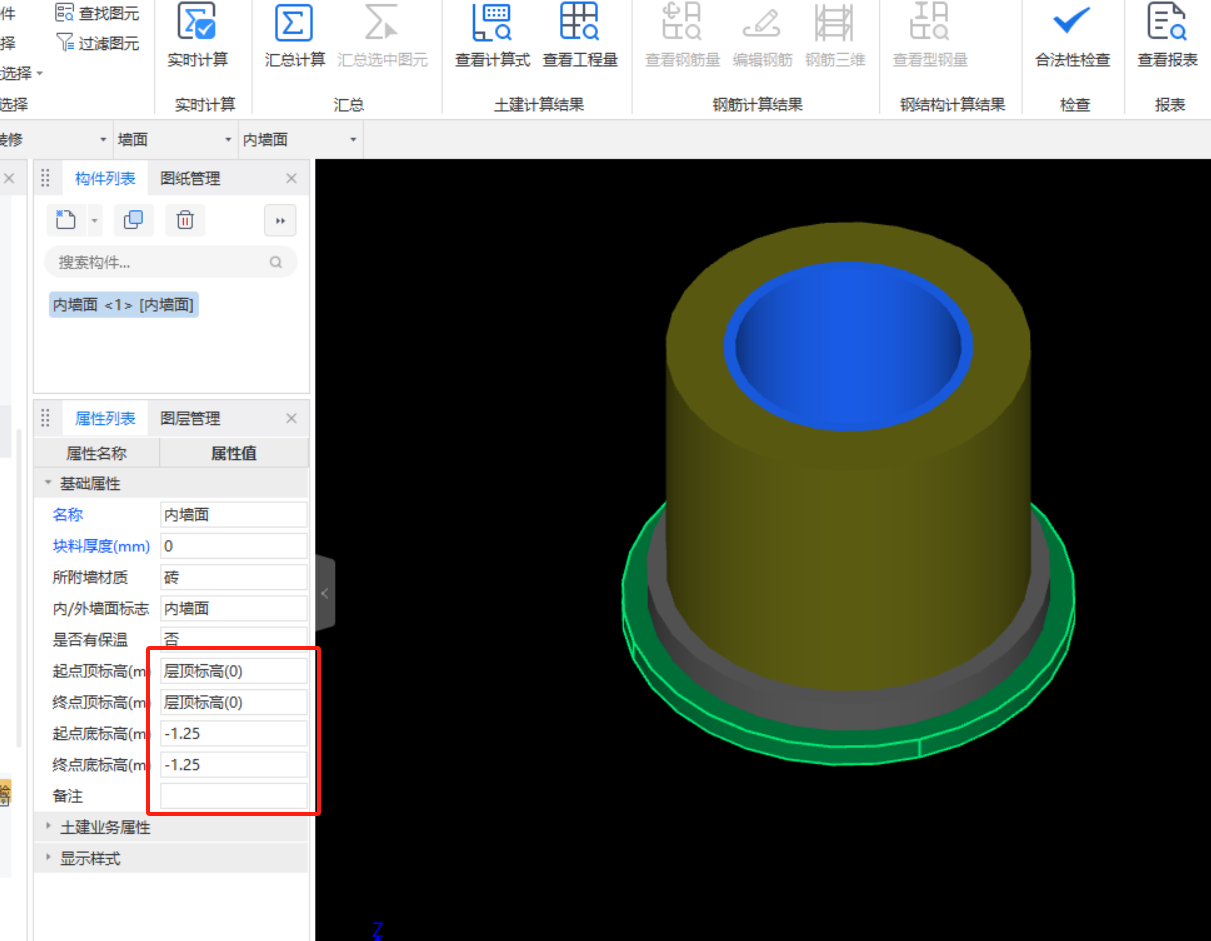Run 实时计算 real-time calculation
1211x941 pixels.
tap(197, 36)
